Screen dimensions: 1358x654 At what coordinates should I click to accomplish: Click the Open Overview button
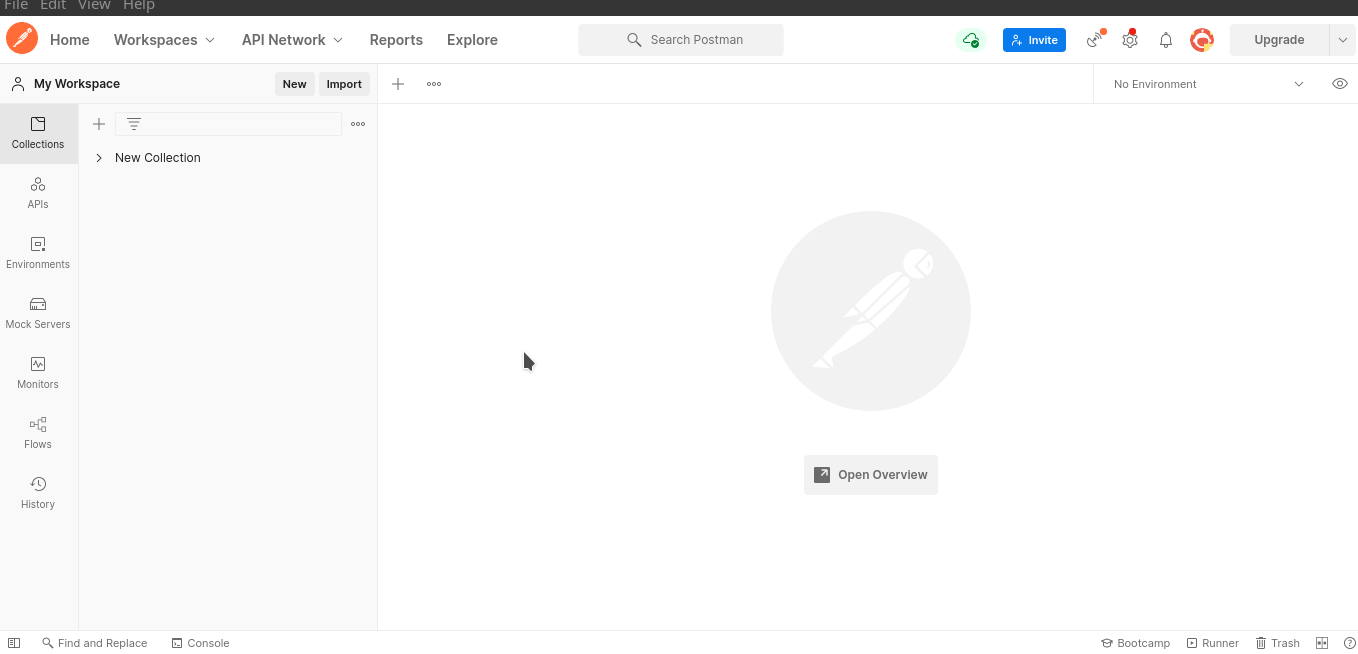871,475
